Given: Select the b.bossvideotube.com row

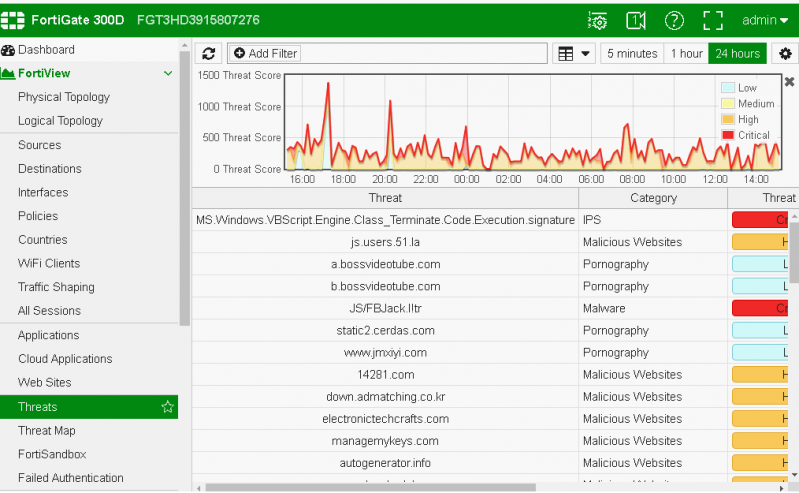Looking at the screenshot, I should coord(385,287).
